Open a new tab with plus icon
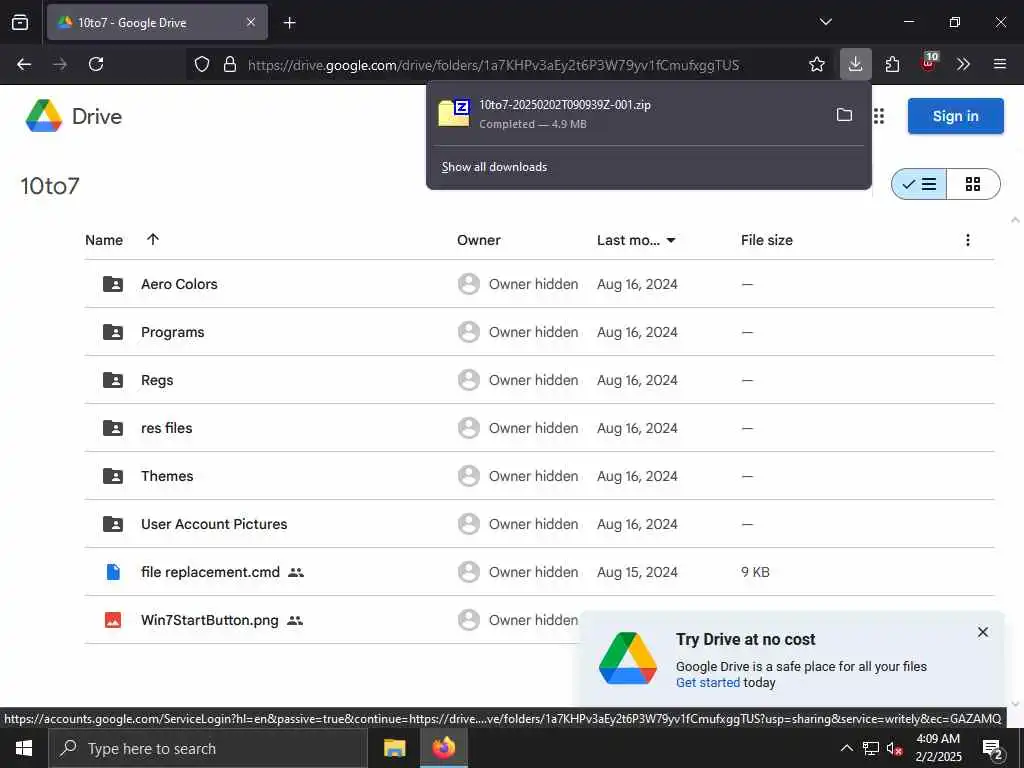1024x768 pixels. coord(289,23)
